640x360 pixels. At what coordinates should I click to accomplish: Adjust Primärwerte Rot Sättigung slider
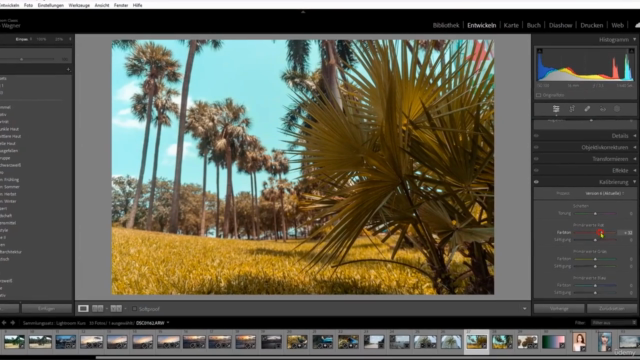pos(595,240)
